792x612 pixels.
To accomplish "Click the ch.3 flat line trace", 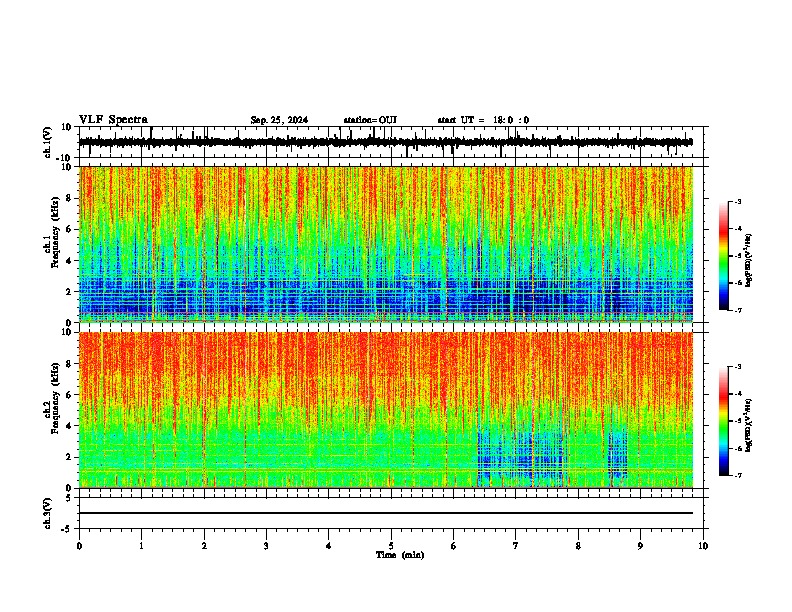I will point(386,513).
